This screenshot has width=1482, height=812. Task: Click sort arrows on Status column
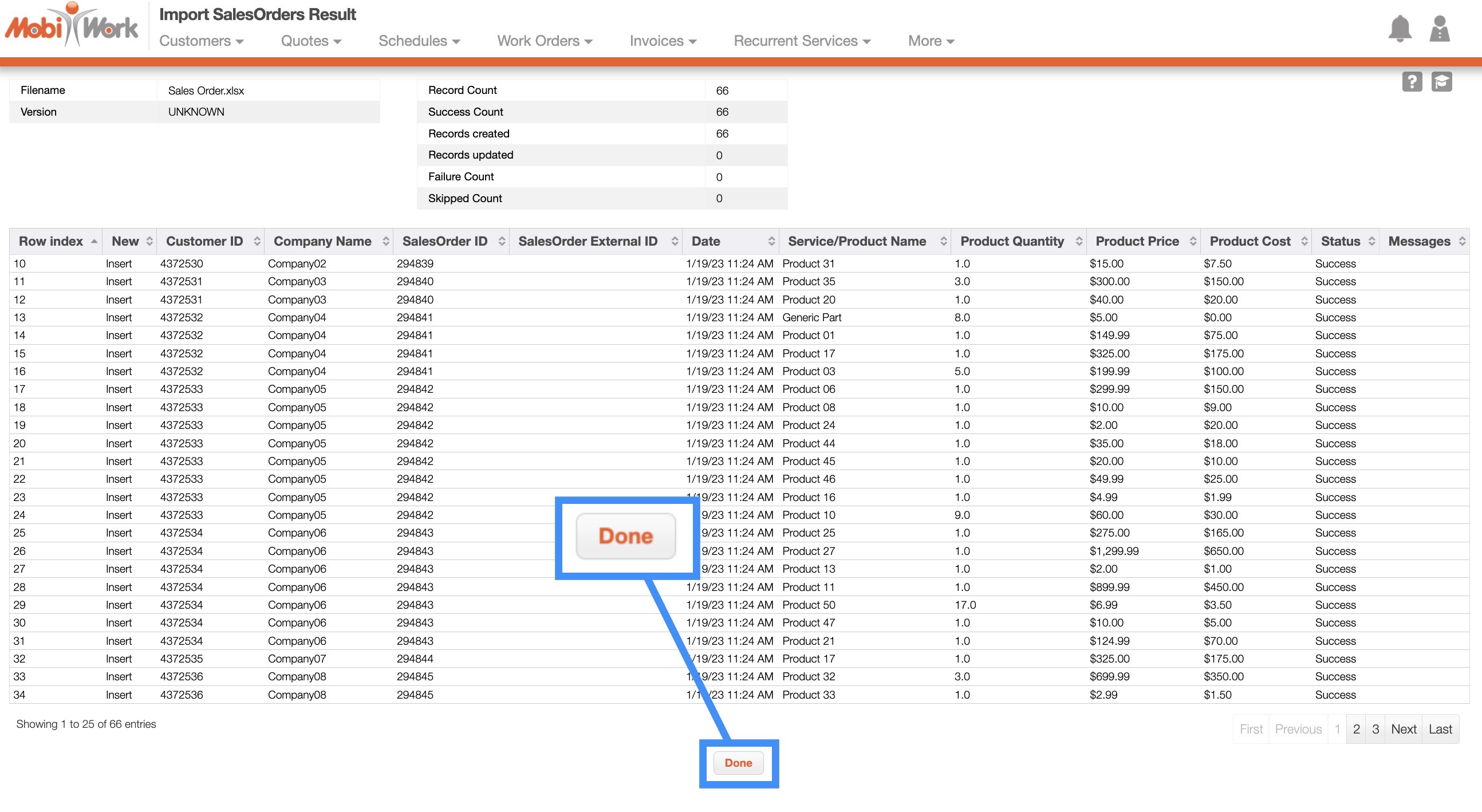tap(1371, 241)
